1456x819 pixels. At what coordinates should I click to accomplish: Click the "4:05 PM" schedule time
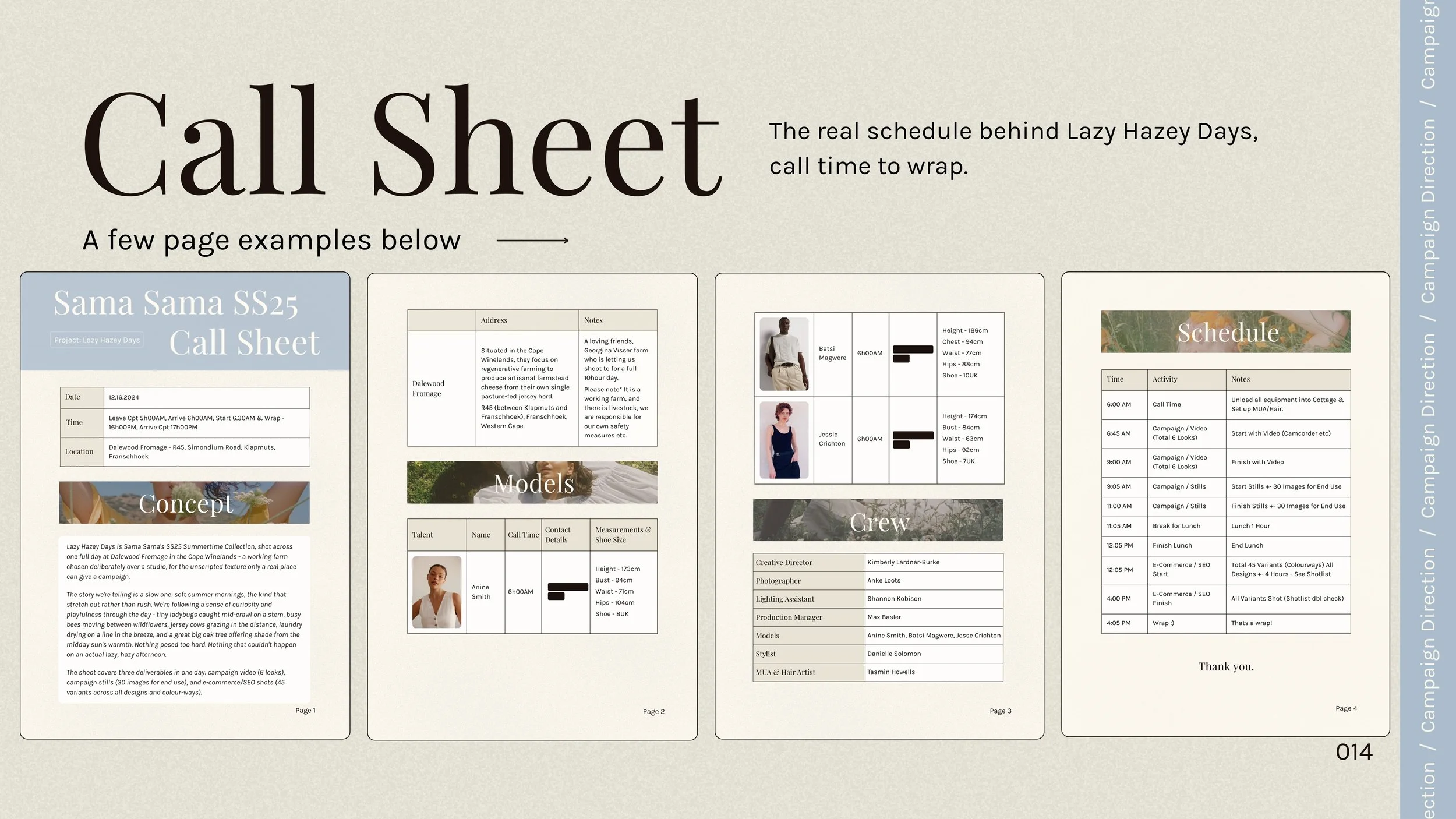tap(1119, 623)
